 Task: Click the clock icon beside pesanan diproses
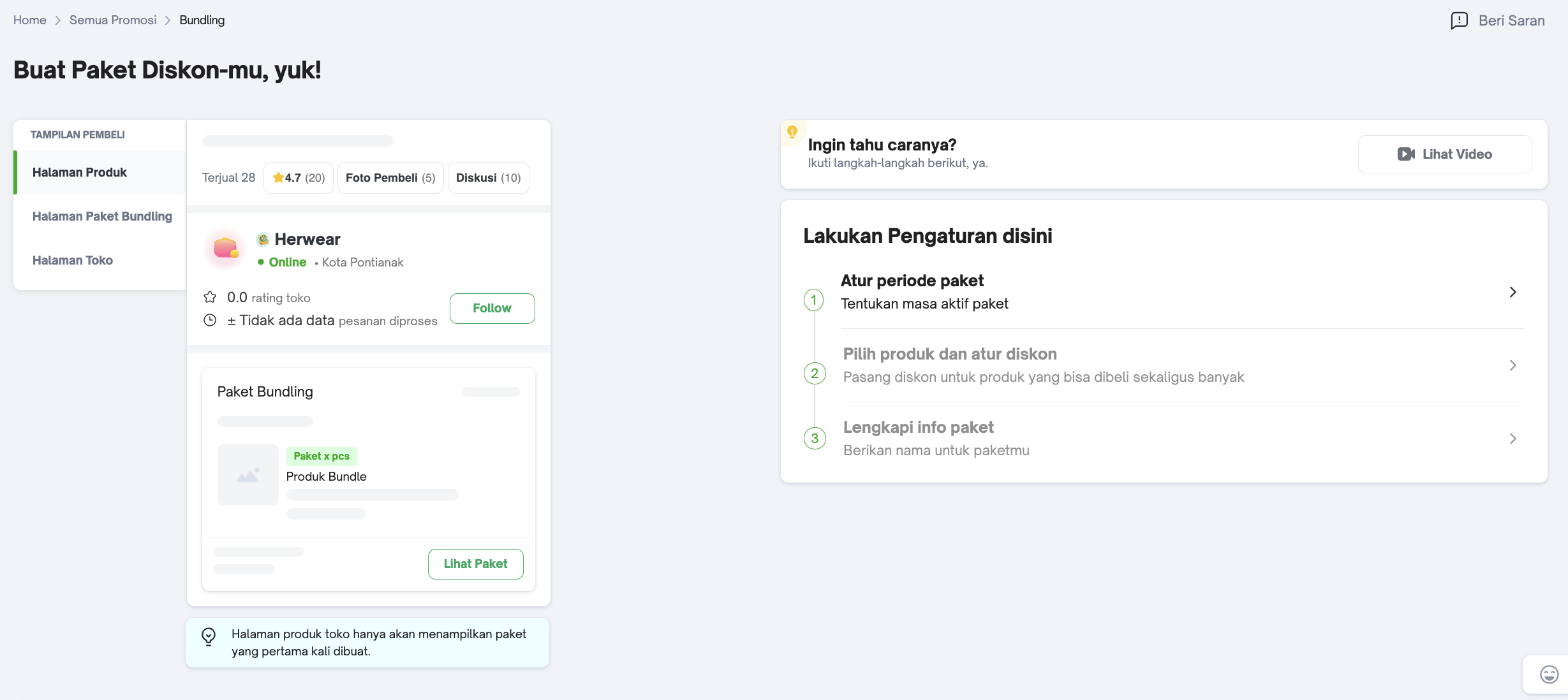[210, 320]
